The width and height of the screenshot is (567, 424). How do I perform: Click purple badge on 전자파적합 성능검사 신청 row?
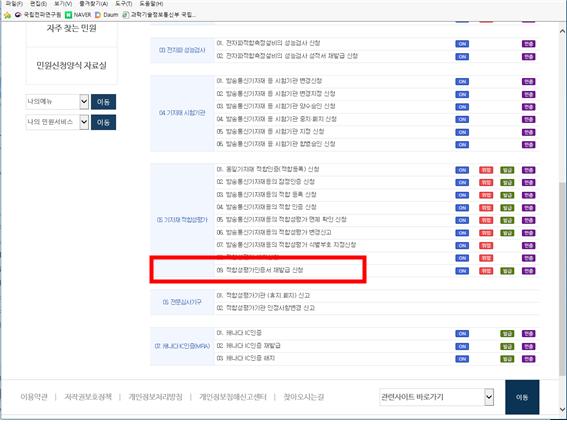528,44
